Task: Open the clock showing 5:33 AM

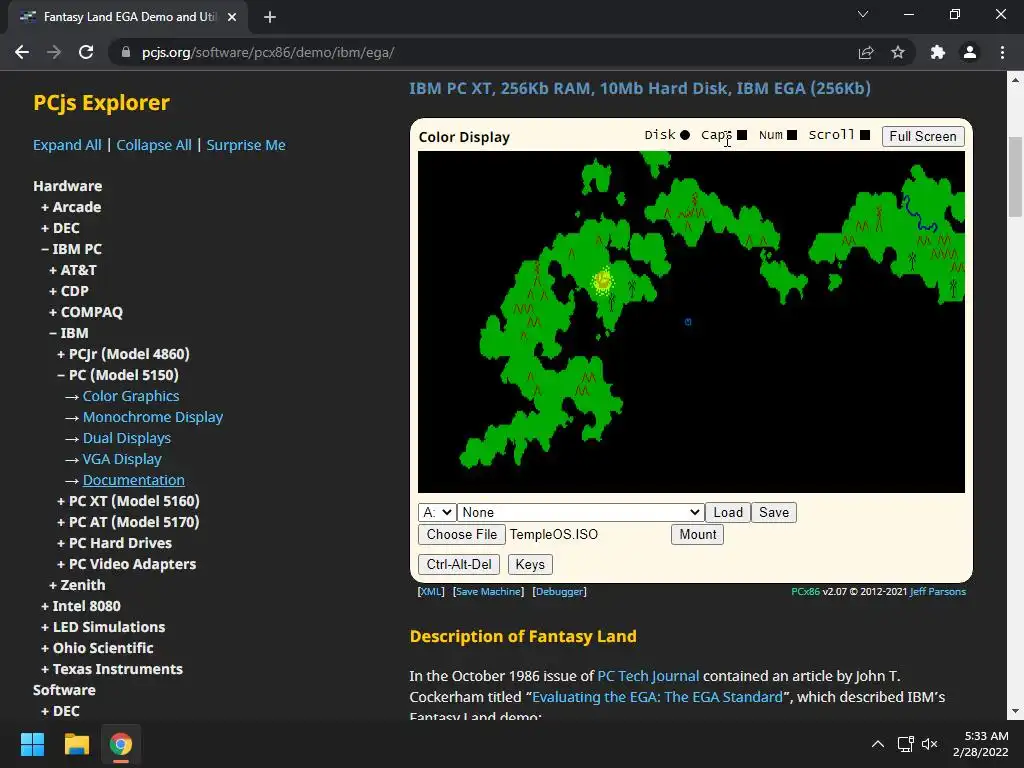Action: point(980,744)
